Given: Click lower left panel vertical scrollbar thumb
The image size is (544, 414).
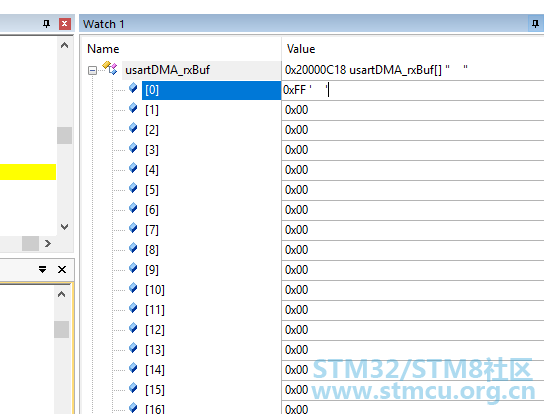Looking at the screenshot, I should 61,329.
